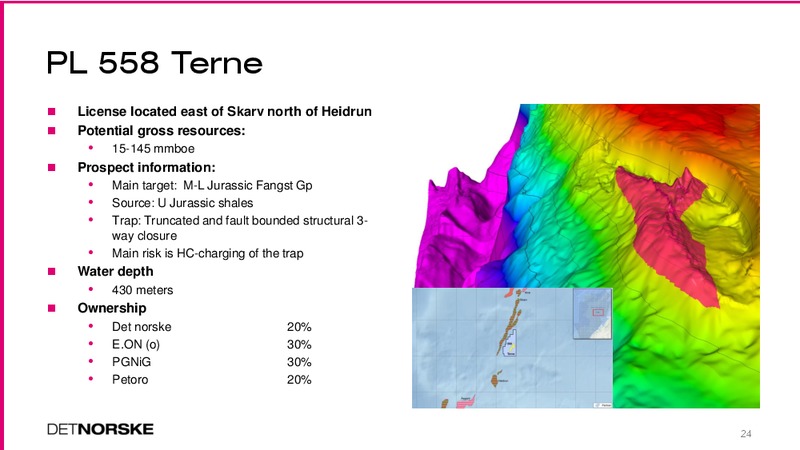Click the 30% value beside E.ON (o)
800x450 pixels.
click(299, 344)
